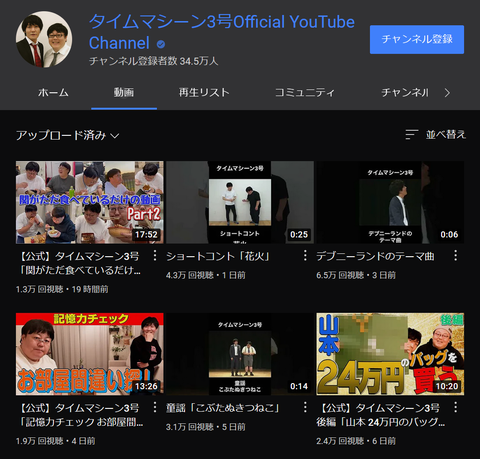The height and width of the screenshot is (459, 480).
Task: Click the 0:14 duration badge
Action: [299, 386]
